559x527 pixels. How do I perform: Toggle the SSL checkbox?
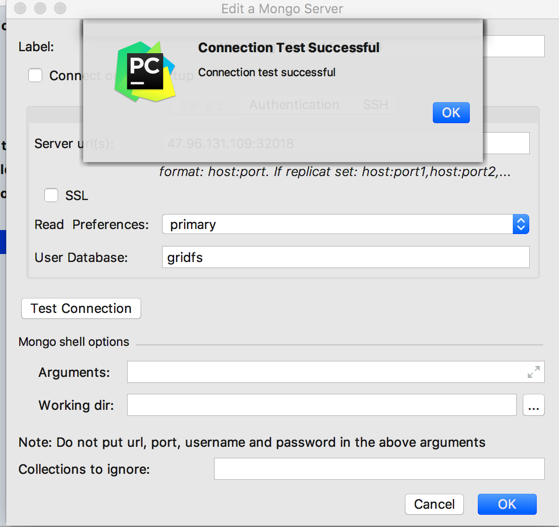click(51, 195)
